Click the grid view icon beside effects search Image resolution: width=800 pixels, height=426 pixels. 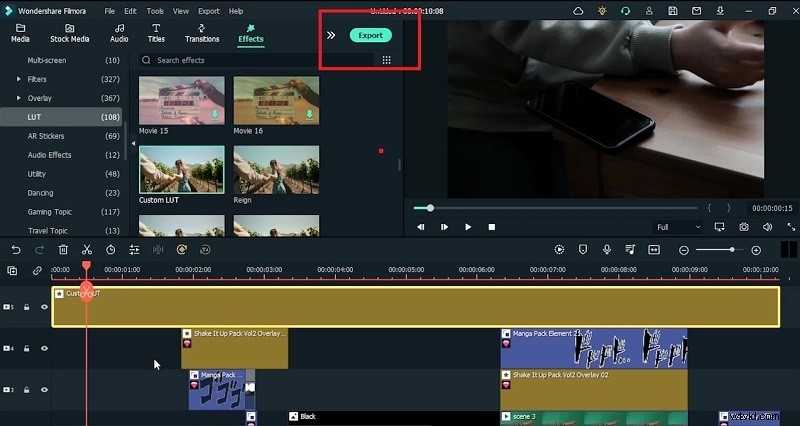386,60
